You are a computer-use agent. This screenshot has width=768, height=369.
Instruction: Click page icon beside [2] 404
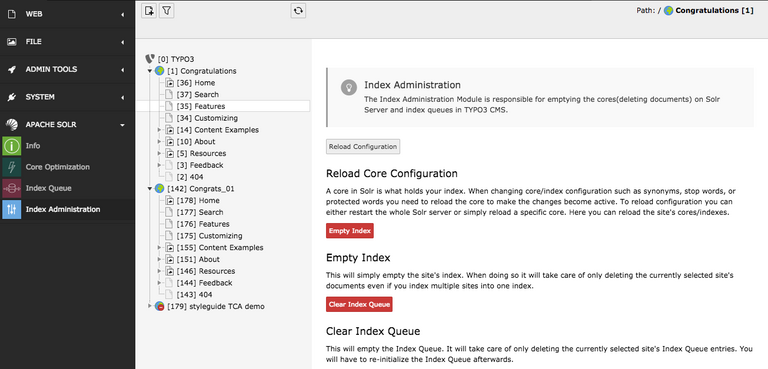(x=169, y=177)
